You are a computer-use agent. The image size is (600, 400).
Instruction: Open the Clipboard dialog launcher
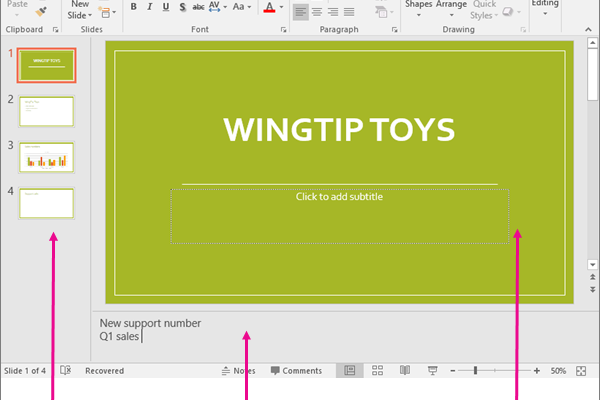click(55, 29)
